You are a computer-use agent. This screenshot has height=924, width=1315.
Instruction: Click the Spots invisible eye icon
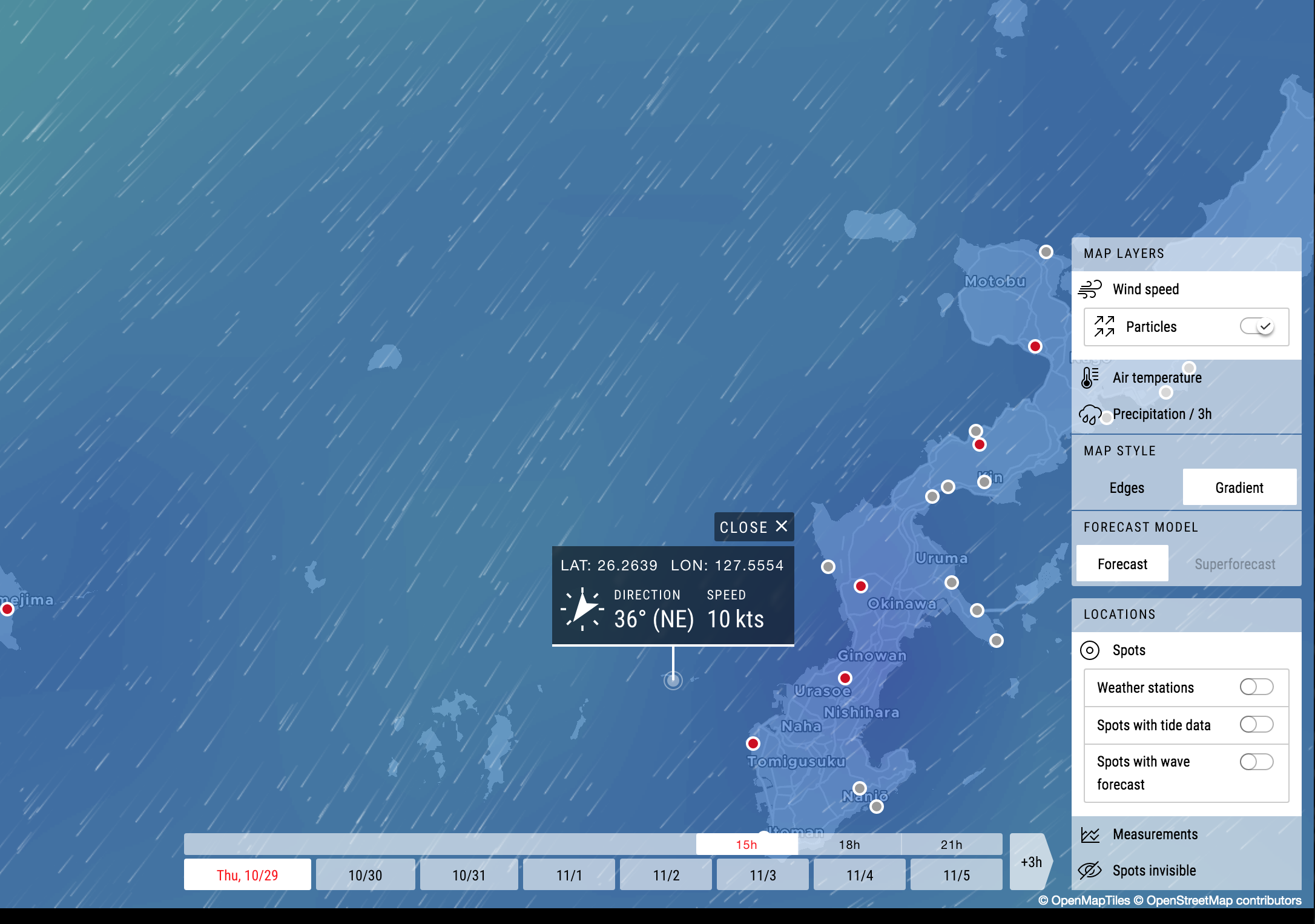(x=1090, y=871)
